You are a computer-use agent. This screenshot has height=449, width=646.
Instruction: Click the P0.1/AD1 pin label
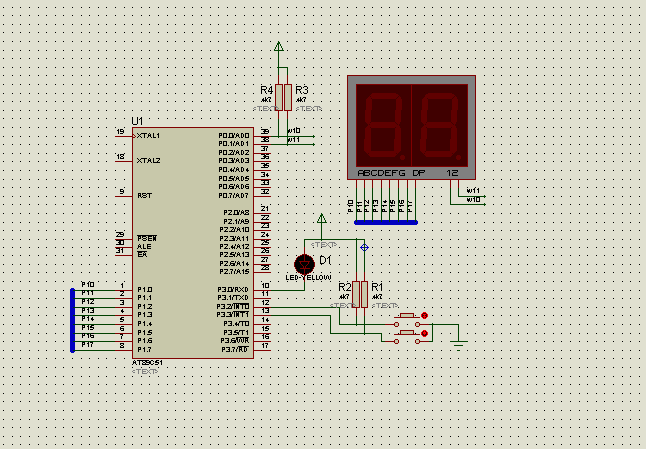234,144
